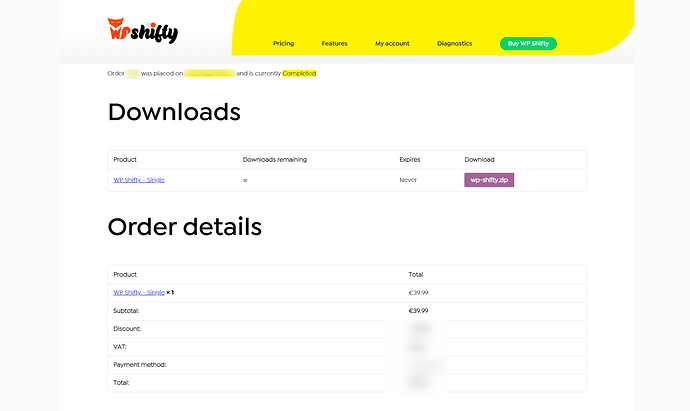Click the Discount row label

click(127, 329)
